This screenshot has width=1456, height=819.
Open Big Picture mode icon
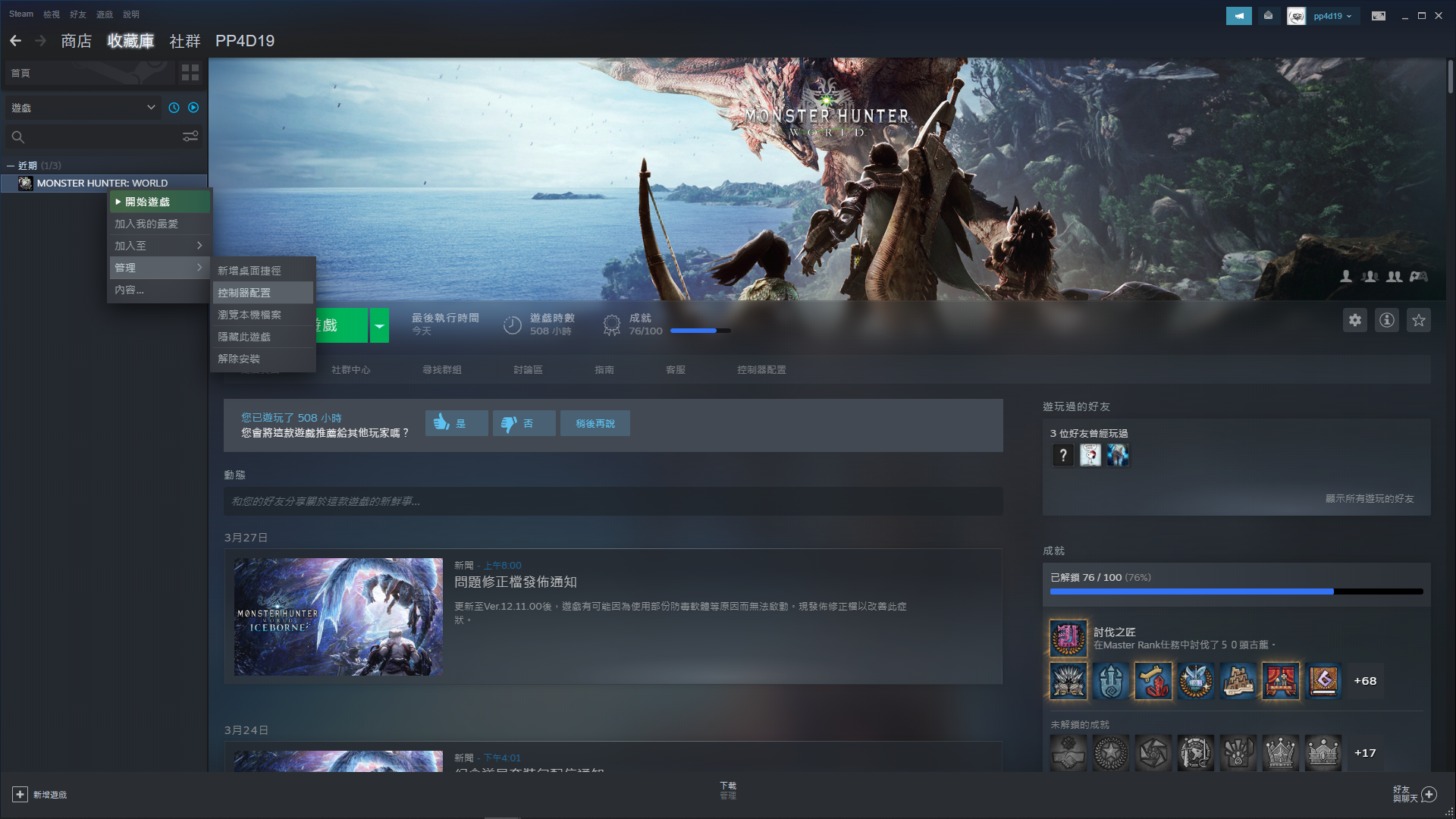(1379, 16)
